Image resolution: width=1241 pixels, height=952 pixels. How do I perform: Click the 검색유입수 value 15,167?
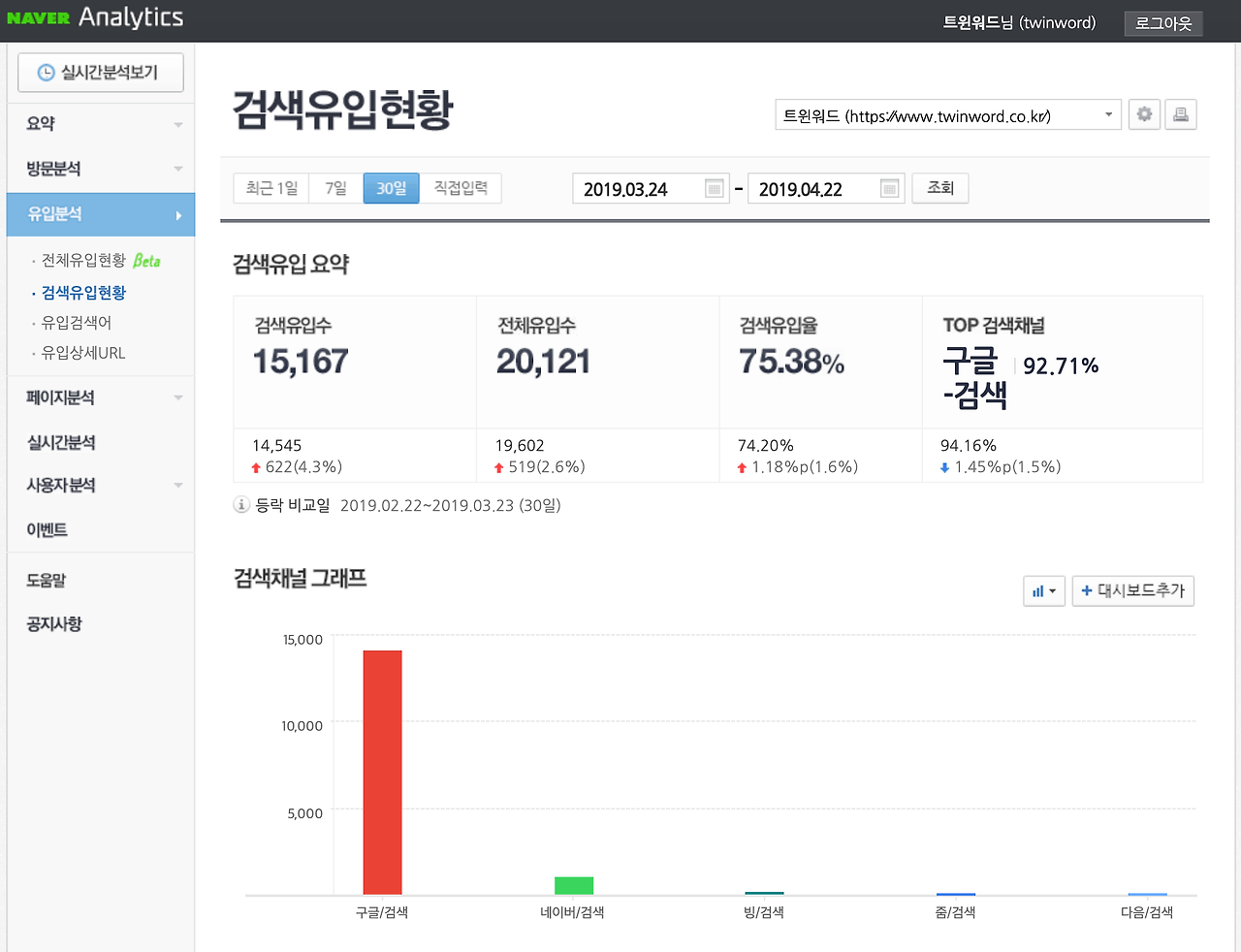(x=301, y=362)
